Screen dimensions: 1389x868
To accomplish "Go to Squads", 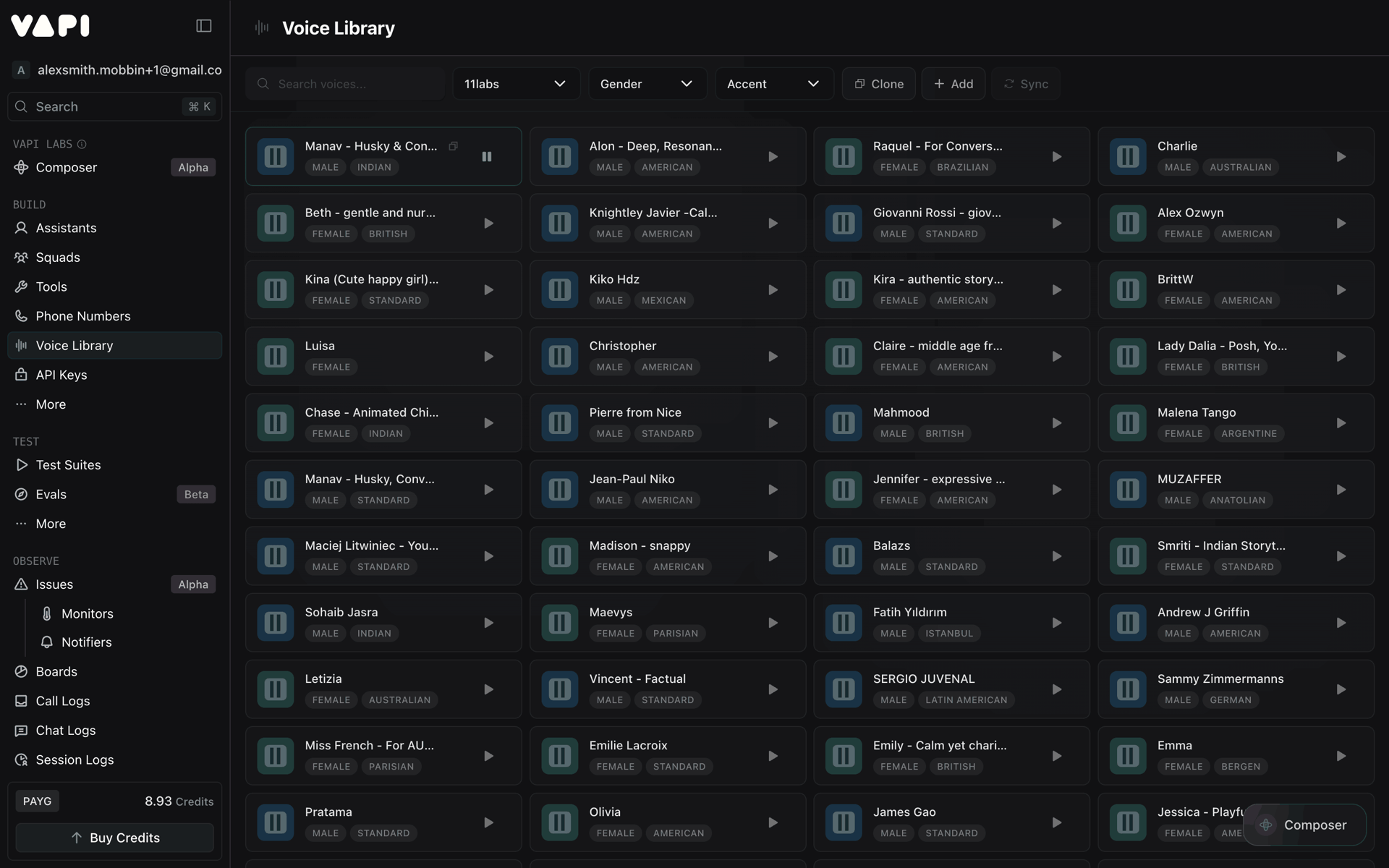I will tap(115, 257).
